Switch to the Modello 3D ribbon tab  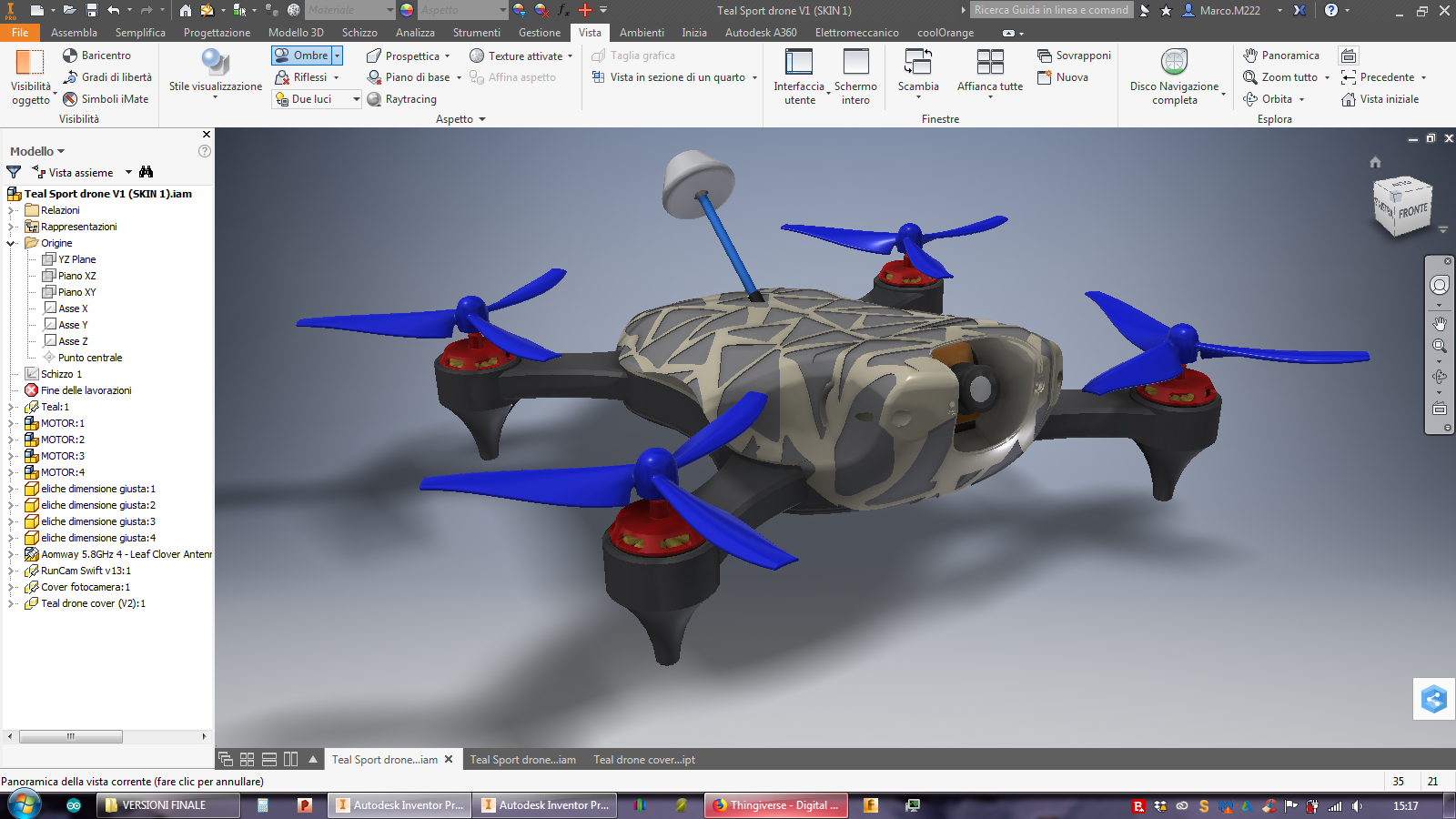tap(296, 32)
